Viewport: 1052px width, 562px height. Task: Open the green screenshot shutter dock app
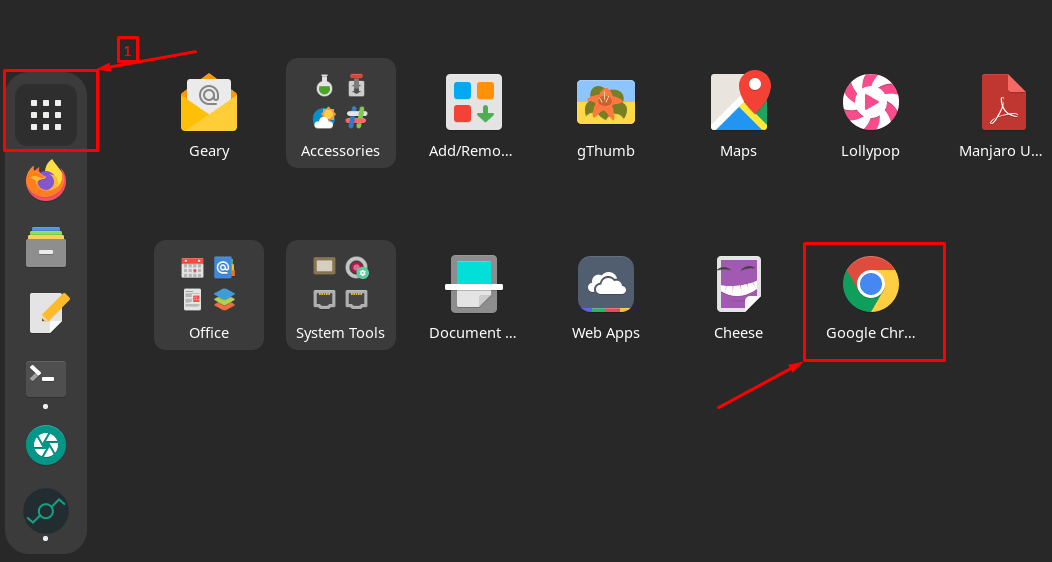(46, 445)
